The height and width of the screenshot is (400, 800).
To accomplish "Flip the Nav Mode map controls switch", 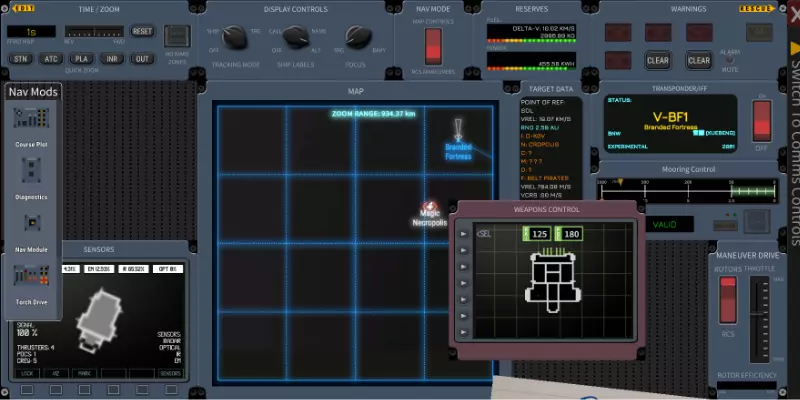I will click(x=433, y=46).
